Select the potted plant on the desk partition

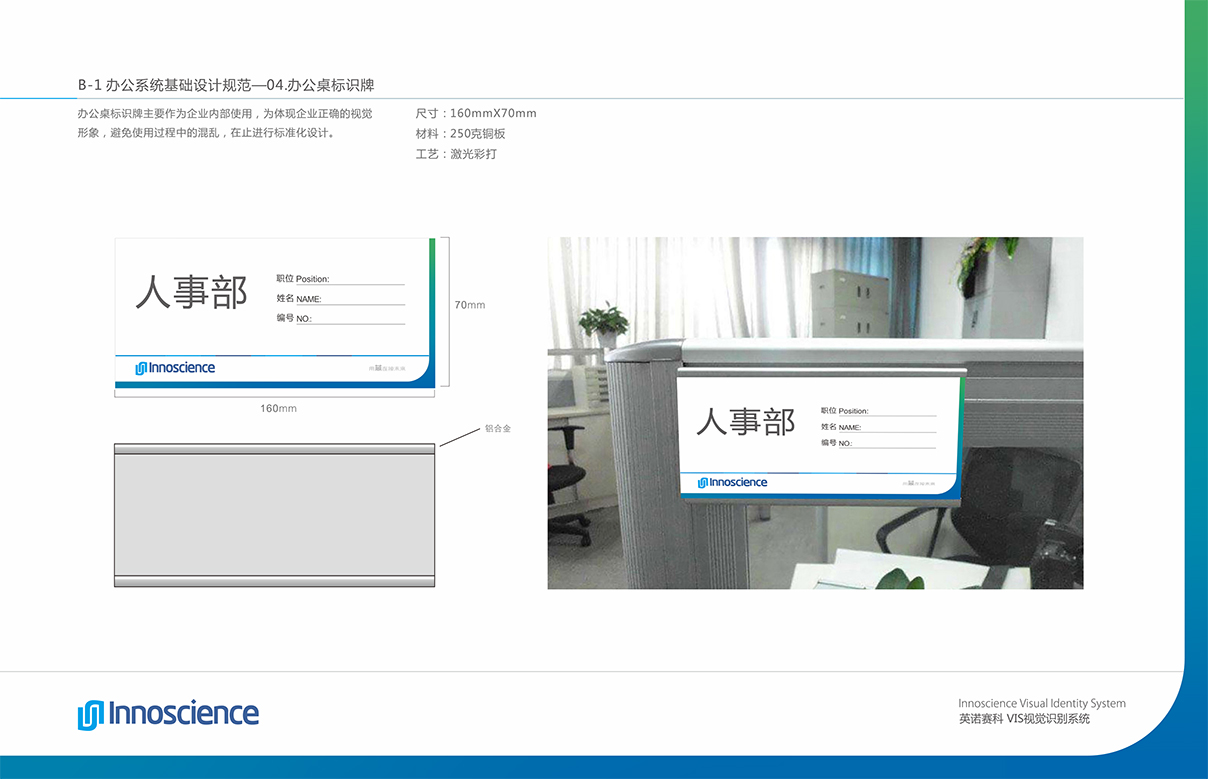tap(604, 323)
